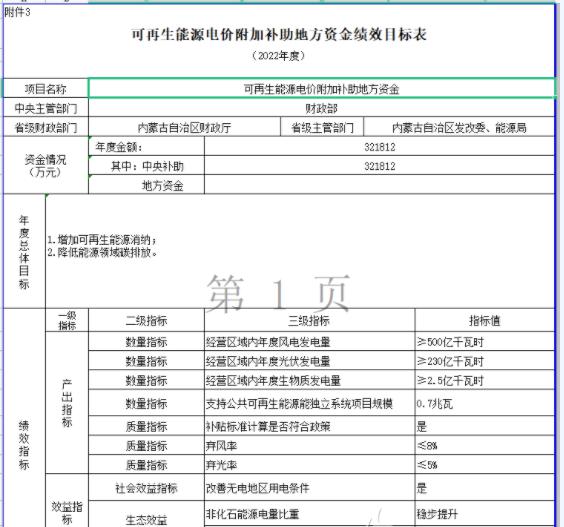Select the 经营区域内年度风电发电量 cell
This screenshot has height=527, width=564.
tap(309, 341)
